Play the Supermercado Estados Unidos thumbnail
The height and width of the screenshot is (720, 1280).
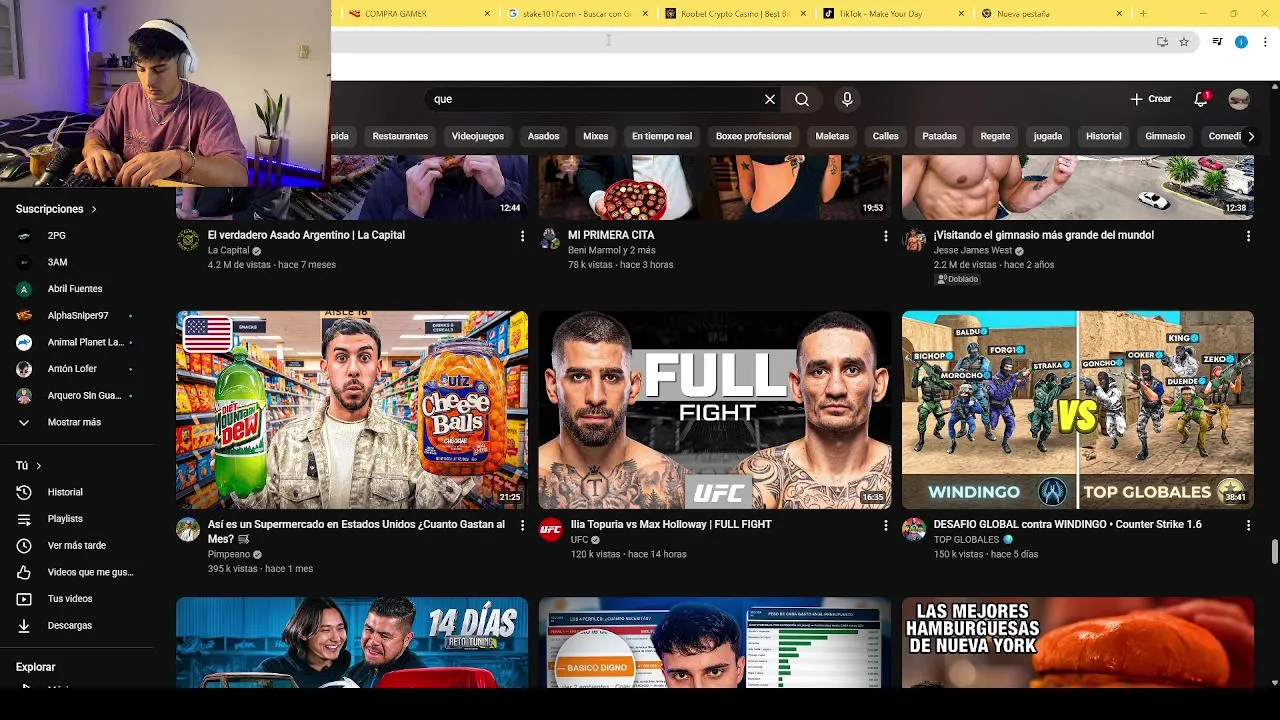click(x=352, y=410)
